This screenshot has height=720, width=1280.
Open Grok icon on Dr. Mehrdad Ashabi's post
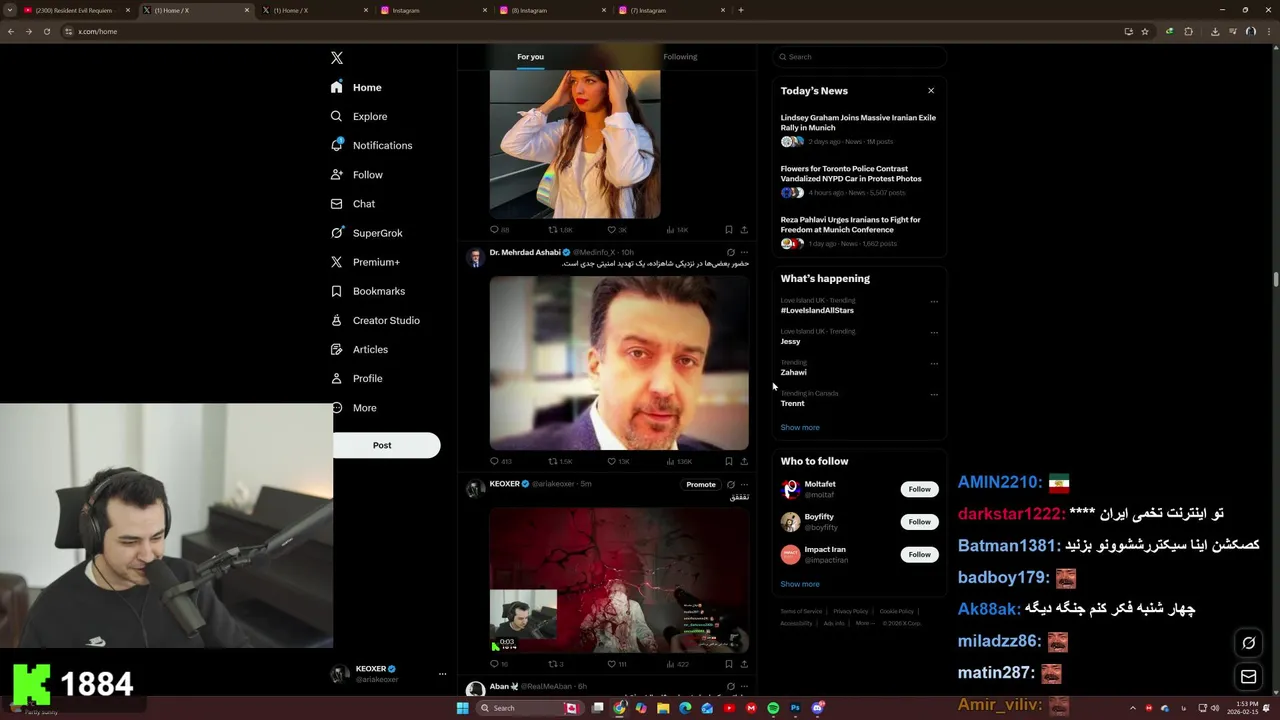(x=731, y=253)
